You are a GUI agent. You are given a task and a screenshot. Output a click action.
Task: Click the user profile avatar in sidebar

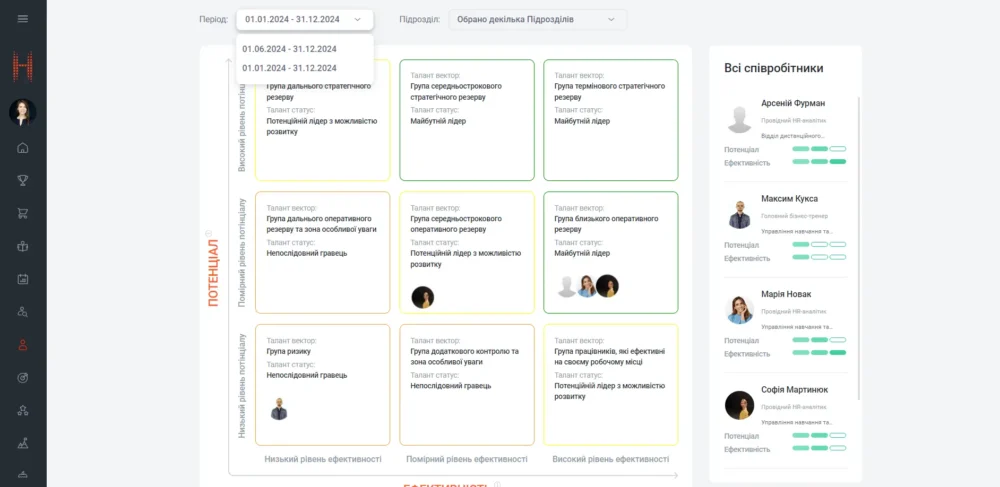point(23,112)
